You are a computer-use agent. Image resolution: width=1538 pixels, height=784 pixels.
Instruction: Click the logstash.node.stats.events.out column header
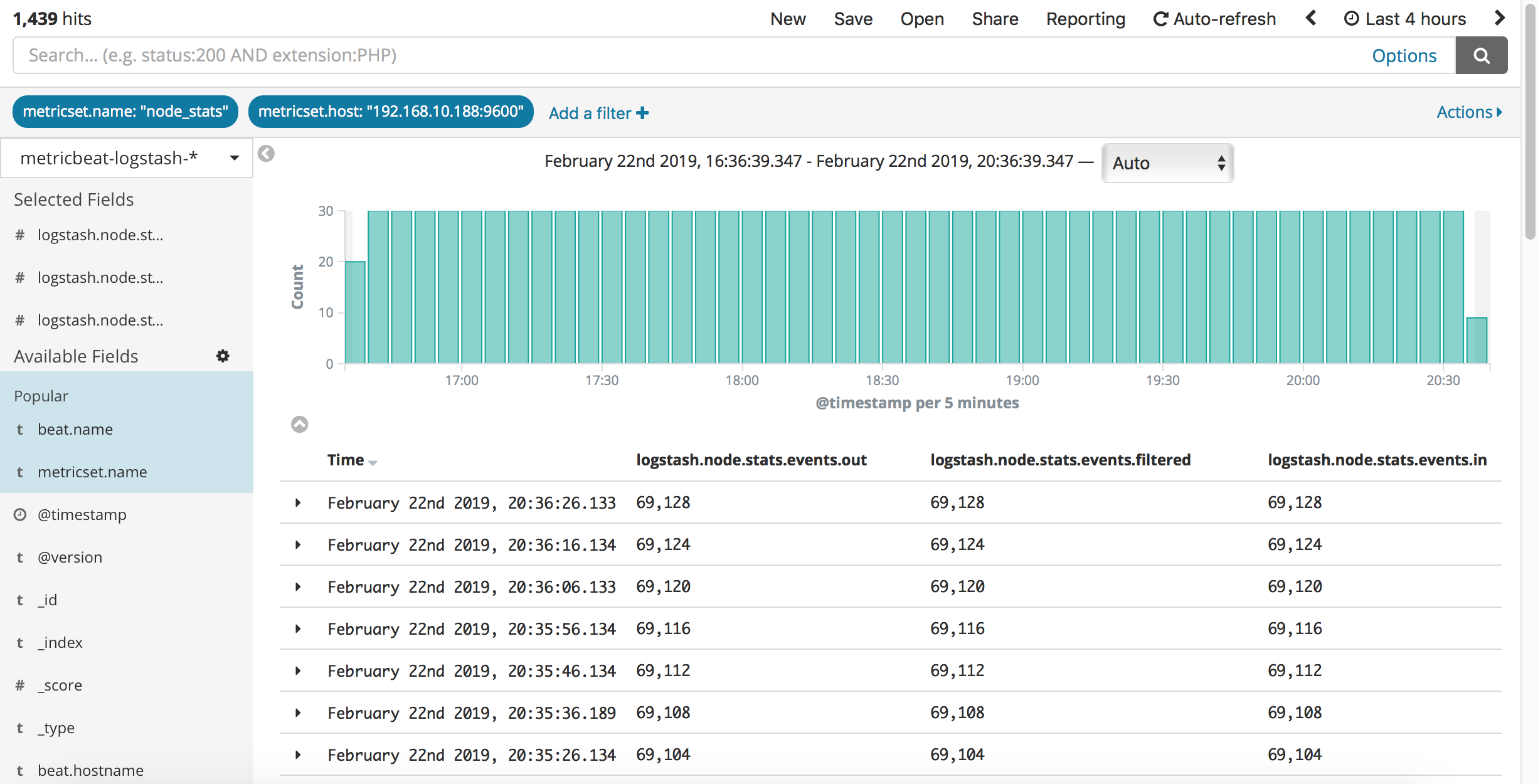[751, 460]
